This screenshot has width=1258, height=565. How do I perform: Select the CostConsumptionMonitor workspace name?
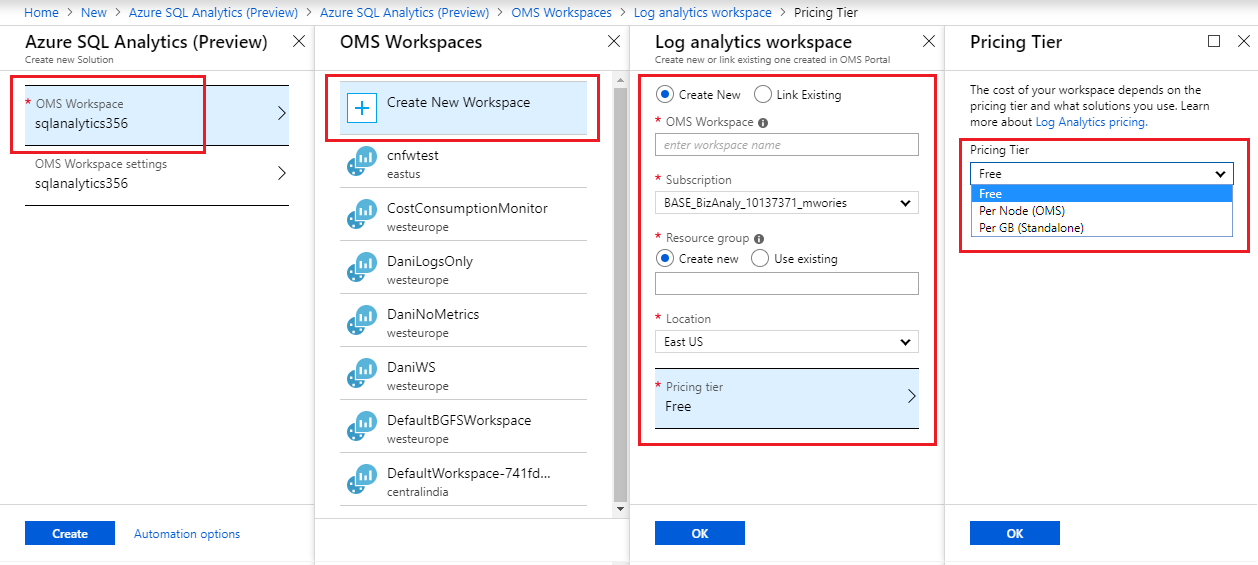click(467, 208)
